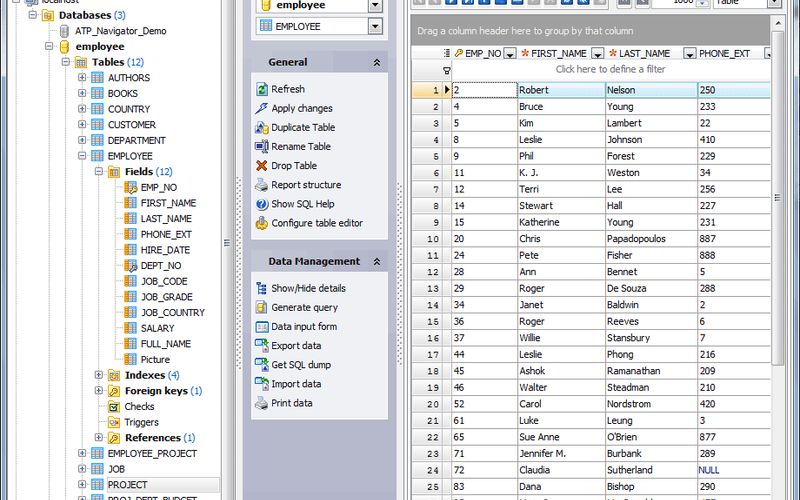The image size is (800, 500).
Task: Select the NULL phone cell for Claudia
Action: tap(734, 470)
